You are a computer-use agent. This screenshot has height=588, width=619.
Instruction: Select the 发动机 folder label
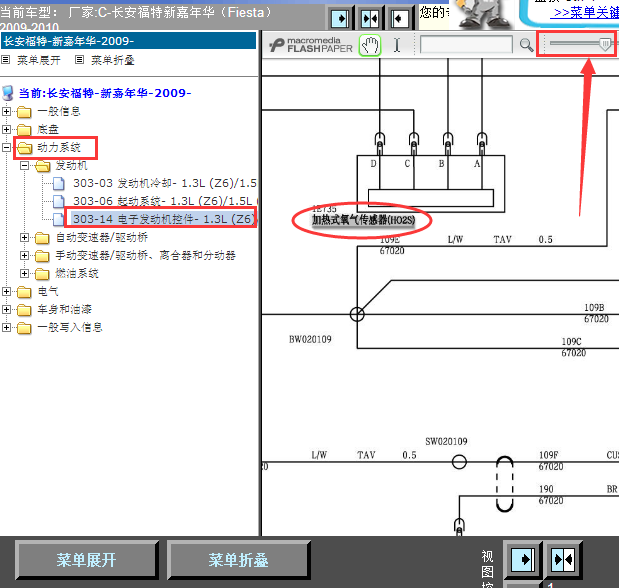(x=71, y=165)
